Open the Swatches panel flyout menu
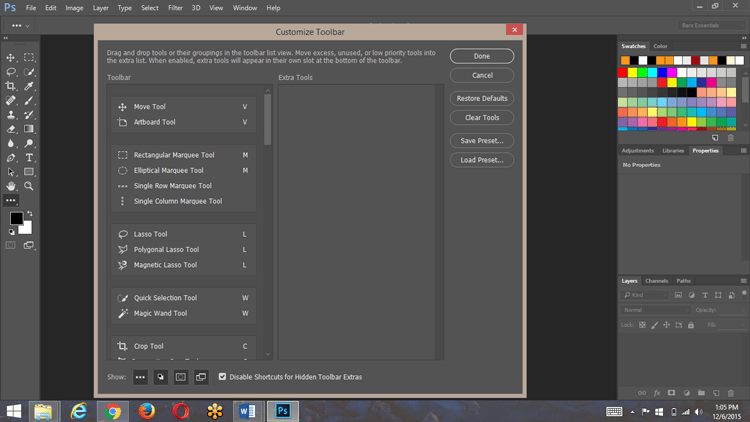The image size is (750, 422). point(743,46)
